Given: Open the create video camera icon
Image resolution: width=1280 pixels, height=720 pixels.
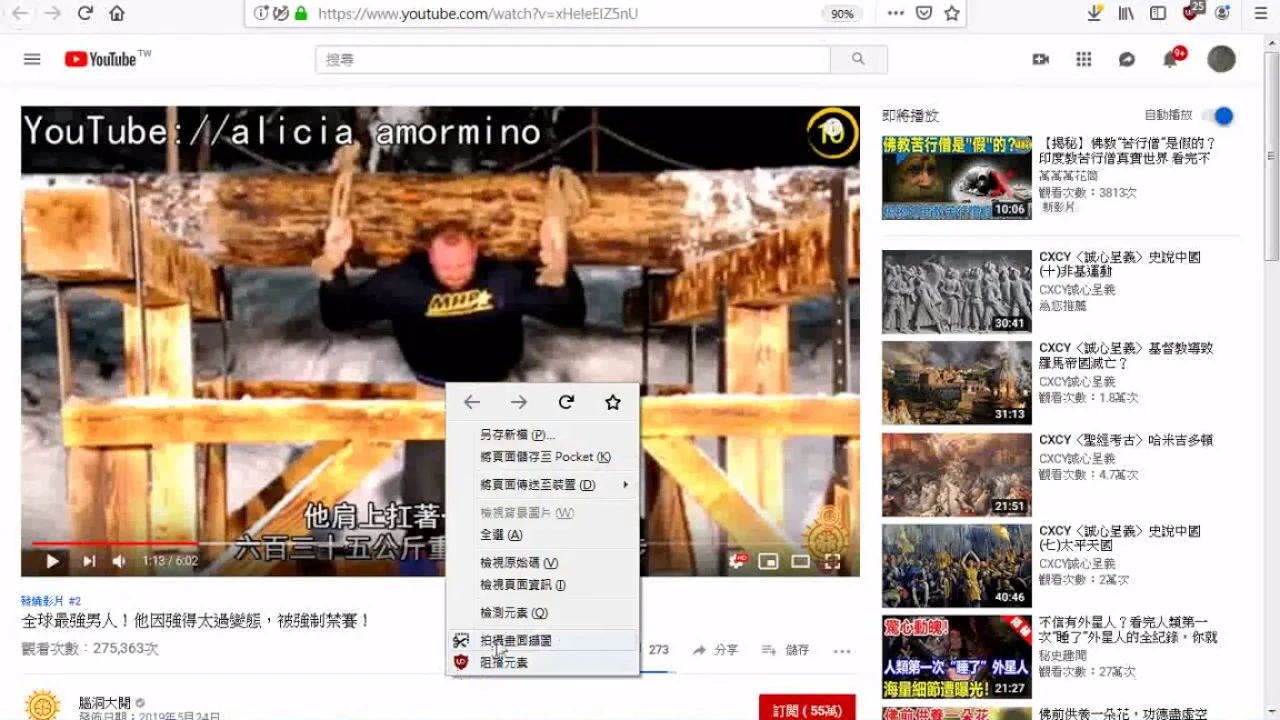Looking at the screenshot, I should (1040, 59).
